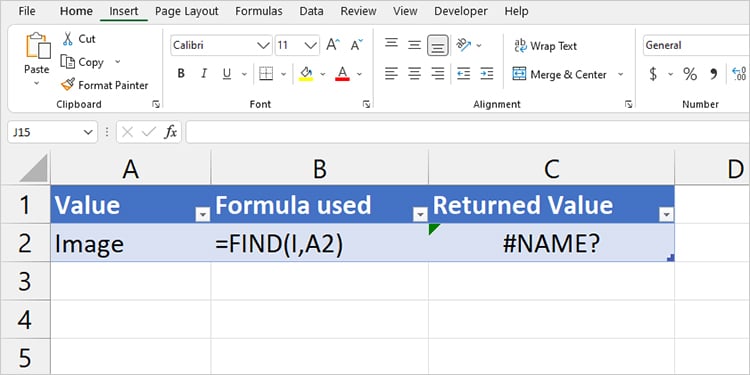This screenshot has width=750, height=375.
Task: Toggle Wrap Text on
Action: 545,46
